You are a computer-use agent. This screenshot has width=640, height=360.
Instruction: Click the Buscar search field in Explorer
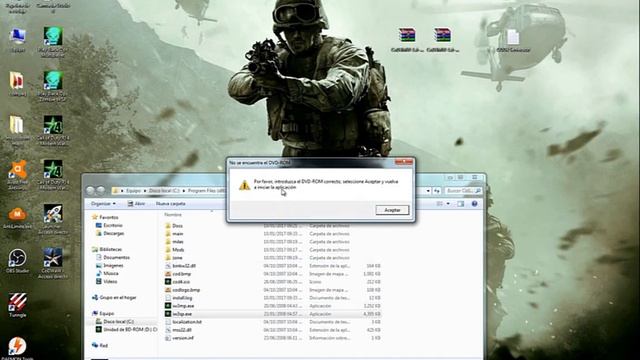(462, 191)
